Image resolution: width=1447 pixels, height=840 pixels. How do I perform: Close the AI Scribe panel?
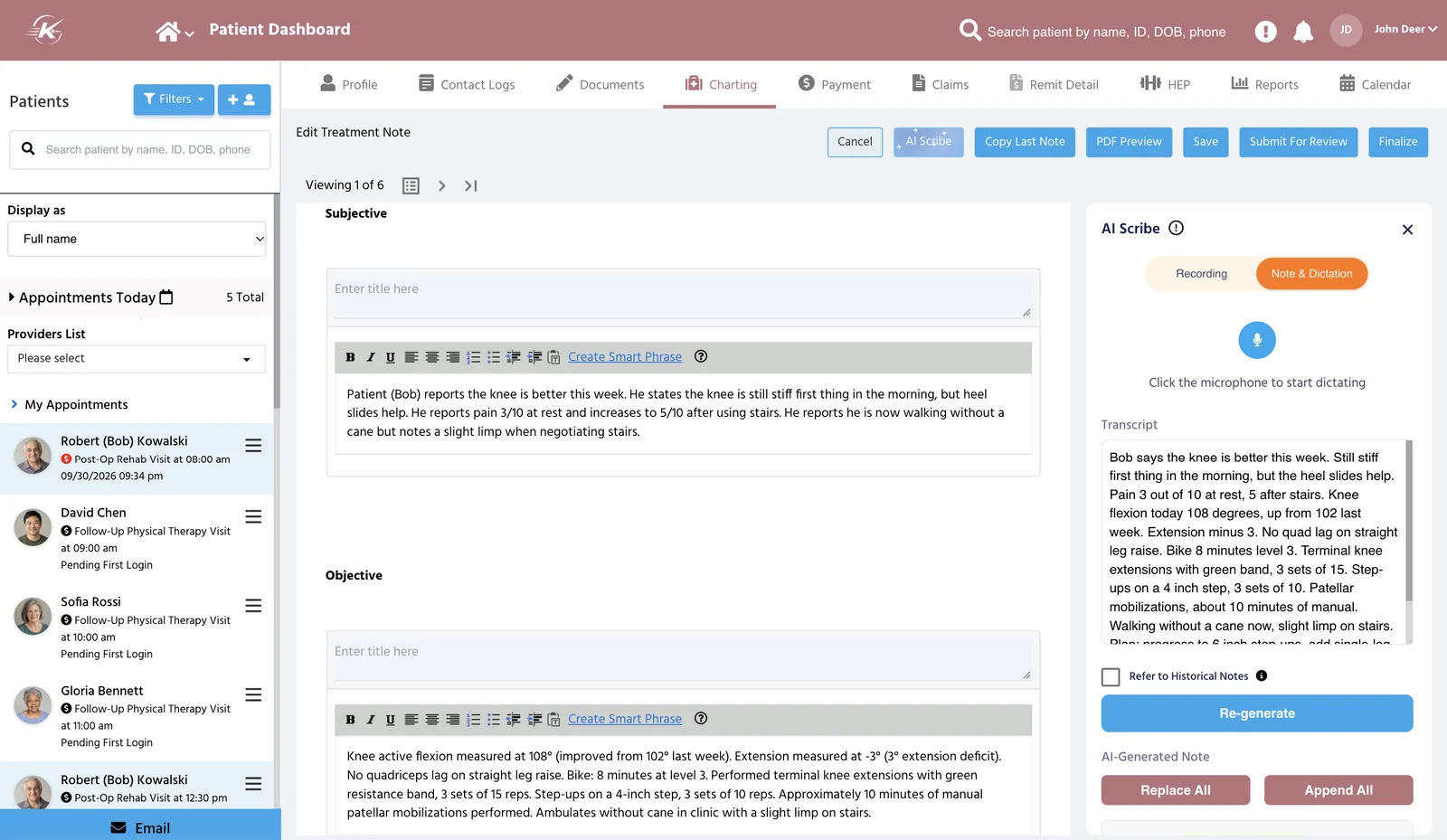click(x=1407, y=230)
